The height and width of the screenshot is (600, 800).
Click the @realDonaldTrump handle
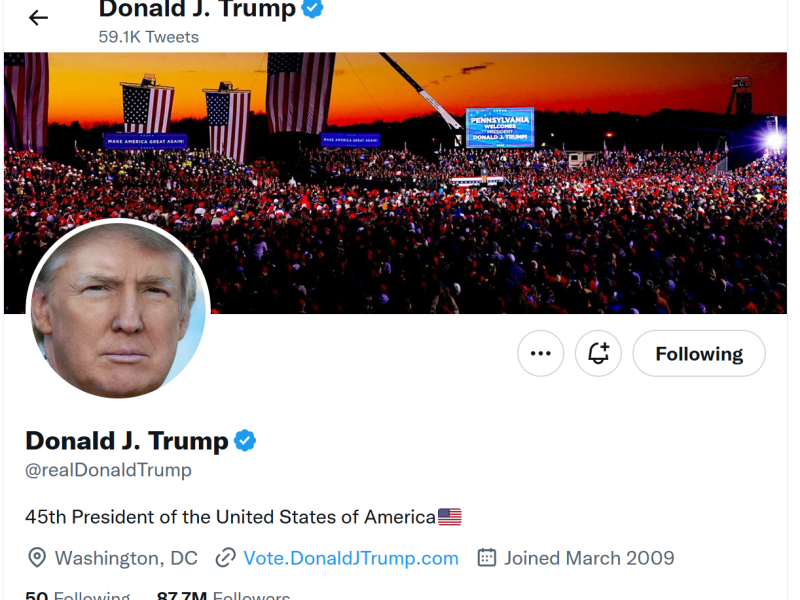click(x=108, y=470)
